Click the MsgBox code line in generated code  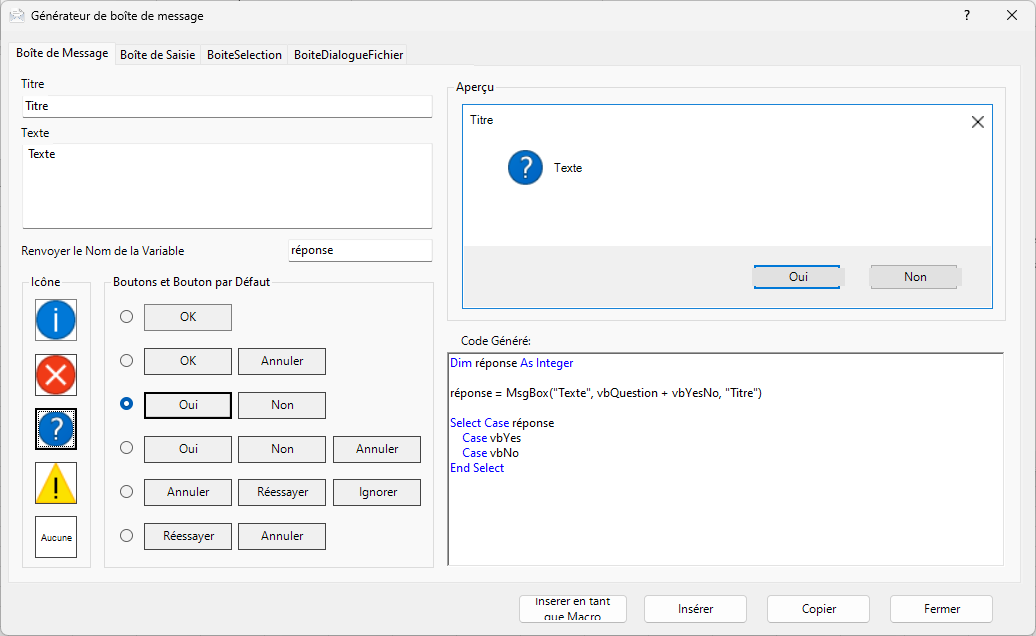606,393
